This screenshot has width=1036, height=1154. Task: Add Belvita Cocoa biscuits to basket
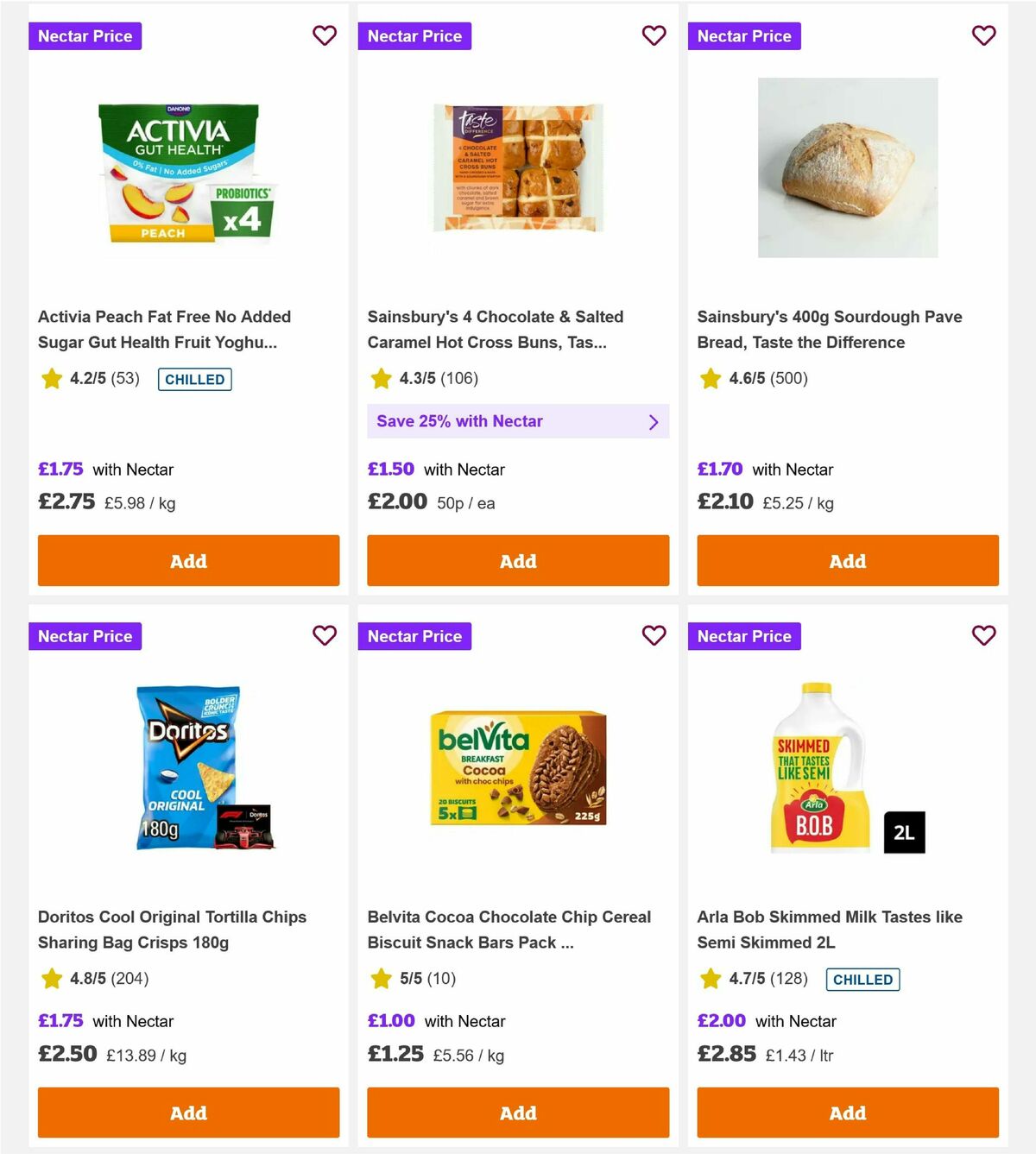point(517,1113)
